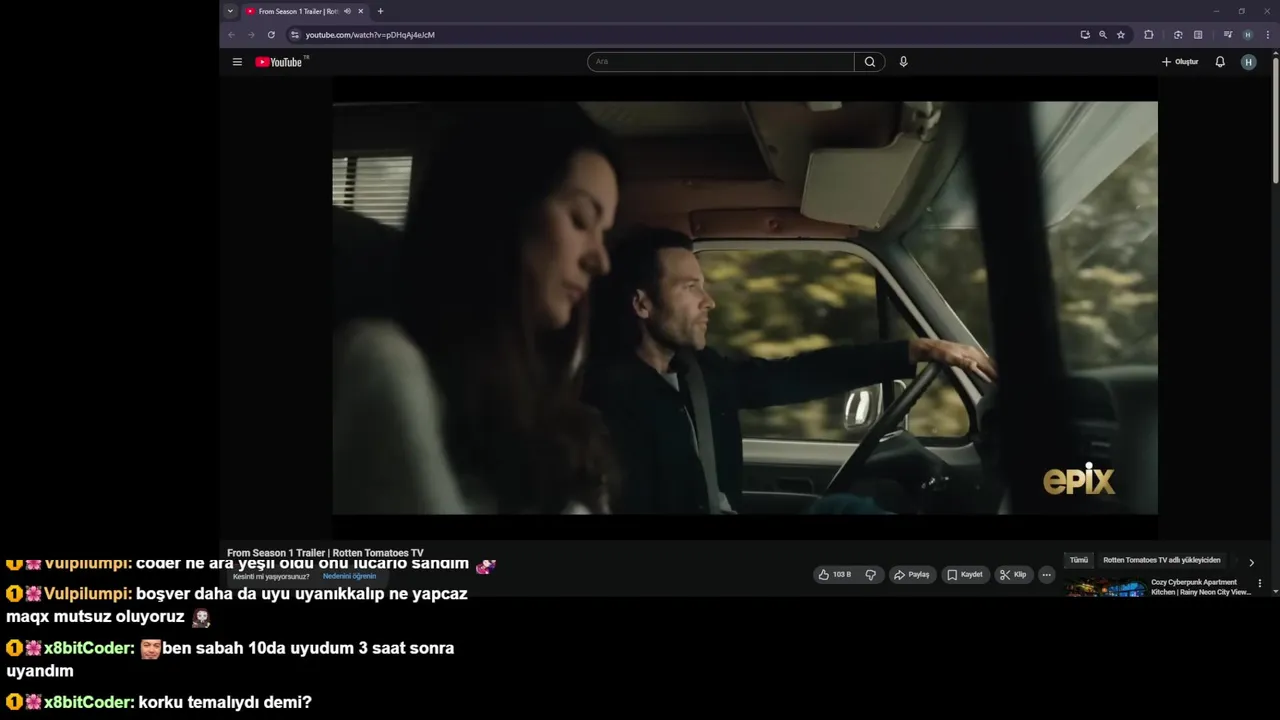Open the browser extensions puzzle icon
The height and width of the screenshot is (720, 1280).
pyautogui.click(x=1148, y=35)
